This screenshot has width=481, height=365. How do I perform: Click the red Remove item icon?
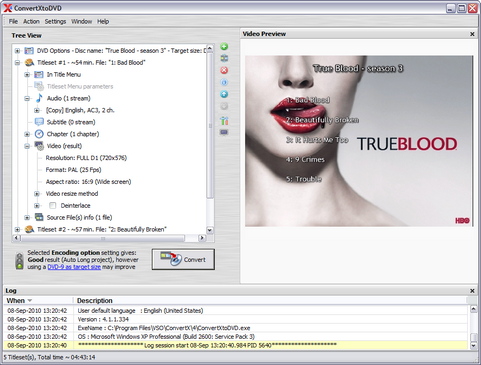pyautogui.click(x=224, y=70)
